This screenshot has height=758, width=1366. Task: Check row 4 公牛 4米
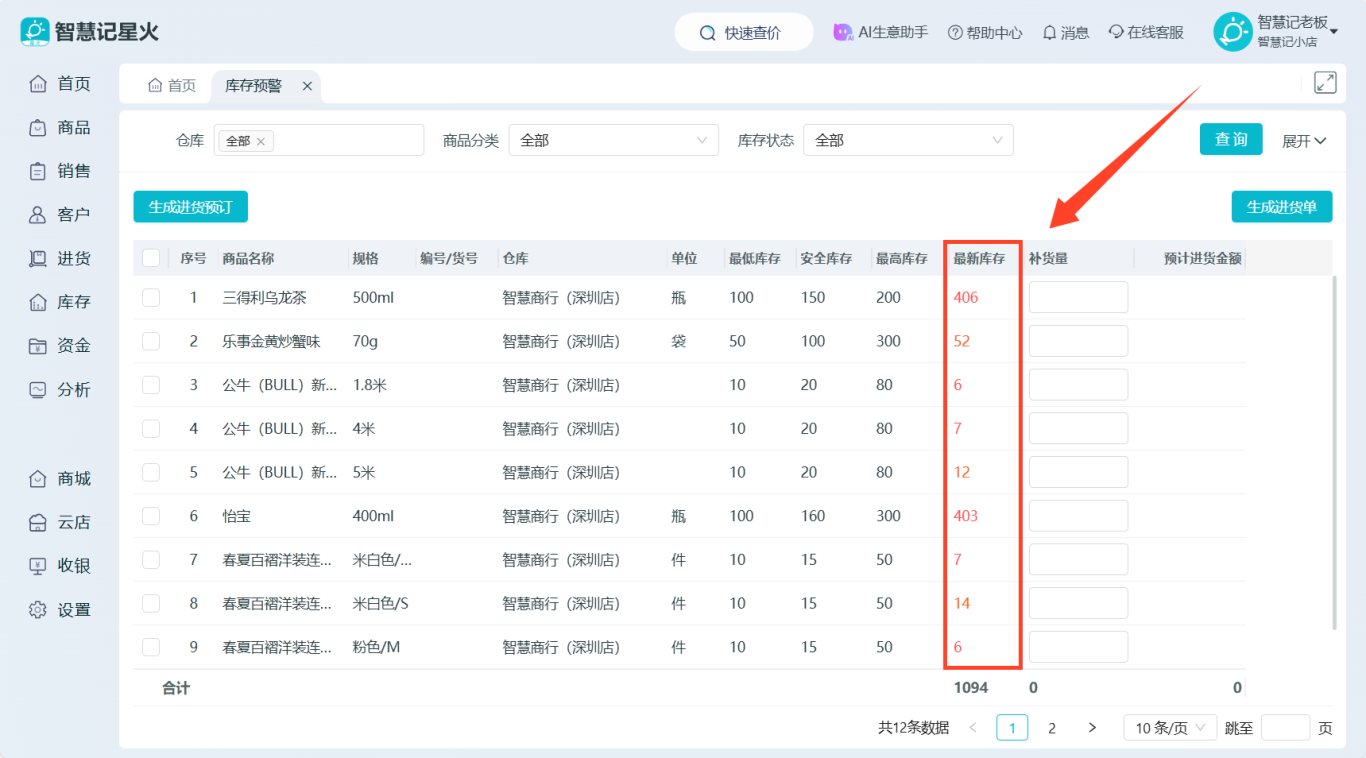pyautogui.click(x=151, y=428)
